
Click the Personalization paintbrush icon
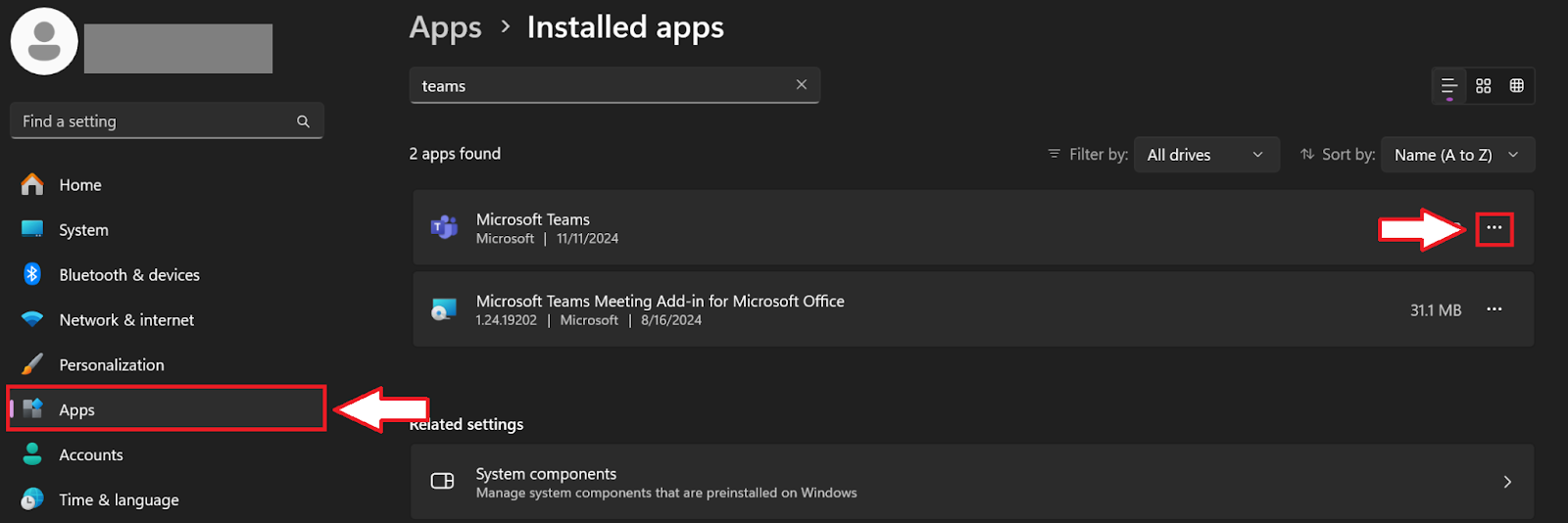click(32, 364)
